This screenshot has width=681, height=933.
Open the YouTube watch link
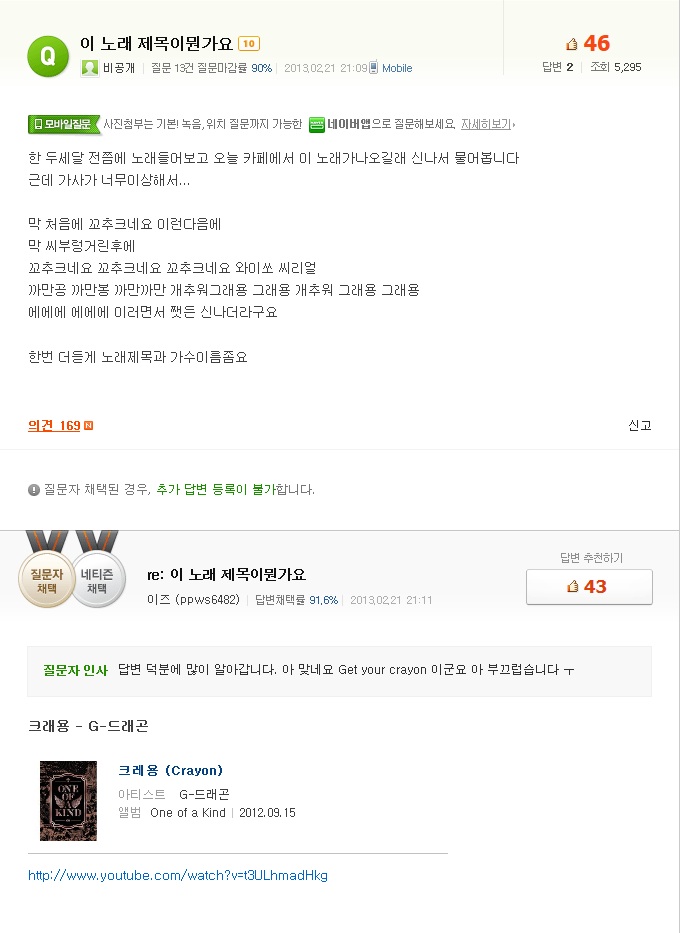(x=178, y=876)
